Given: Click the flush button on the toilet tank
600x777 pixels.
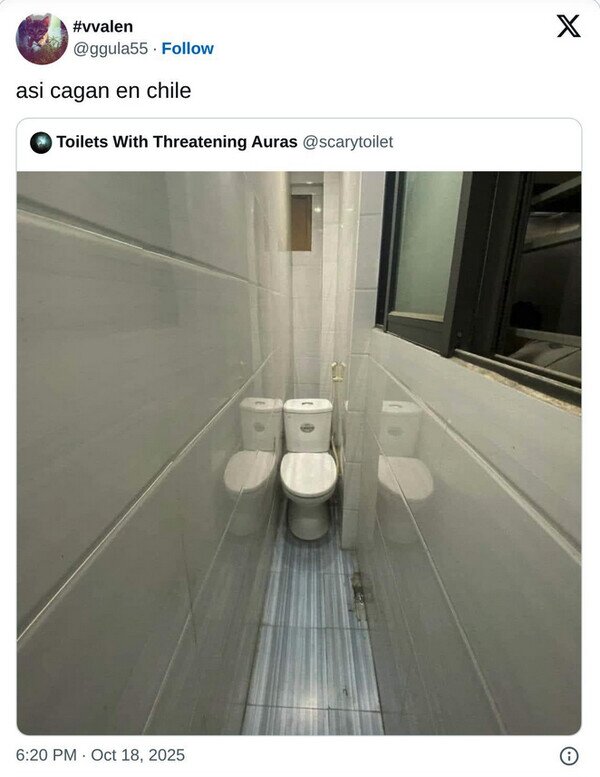Looking at the screenshot, I should (307, 428).
